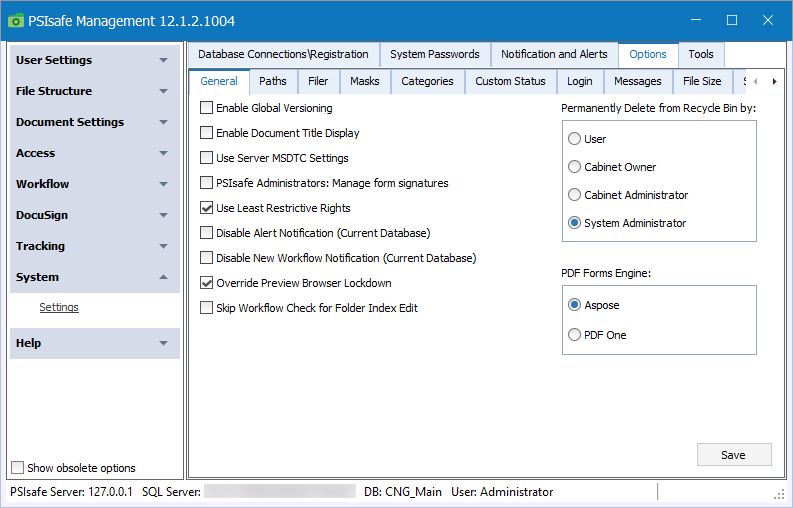Open the Settings link under System
Viewport: 793px width, 508px height.
coord(59,307)
